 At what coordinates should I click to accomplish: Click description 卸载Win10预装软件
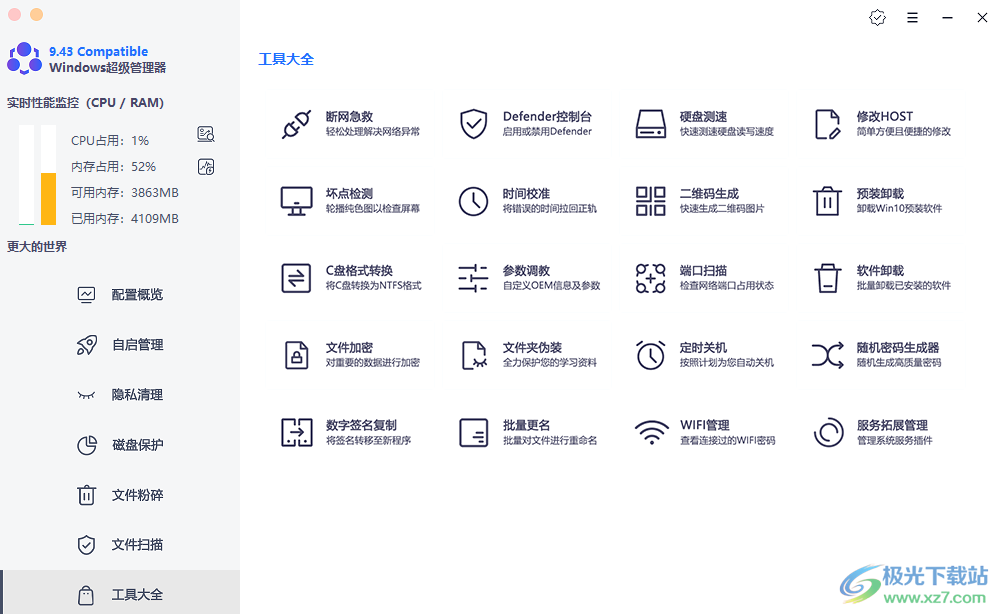coord(899,209)
